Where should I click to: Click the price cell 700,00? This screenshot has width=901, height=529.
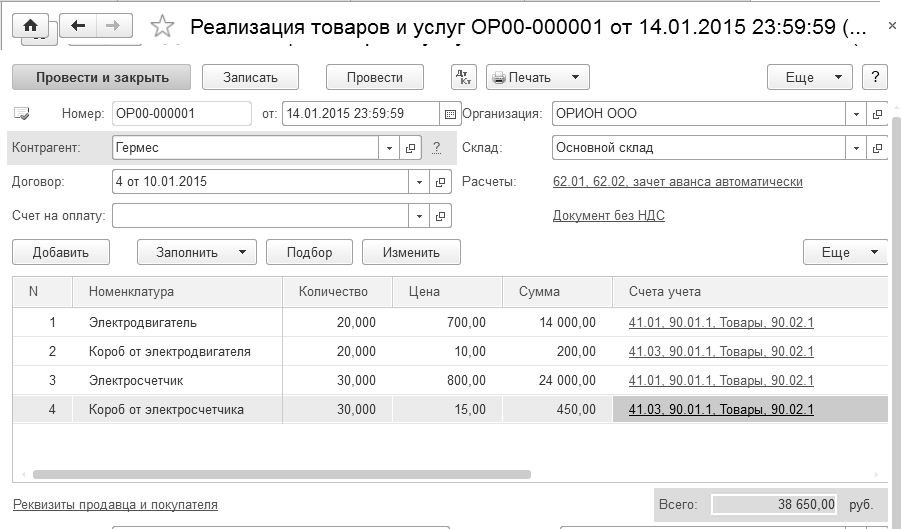point(447,322)
